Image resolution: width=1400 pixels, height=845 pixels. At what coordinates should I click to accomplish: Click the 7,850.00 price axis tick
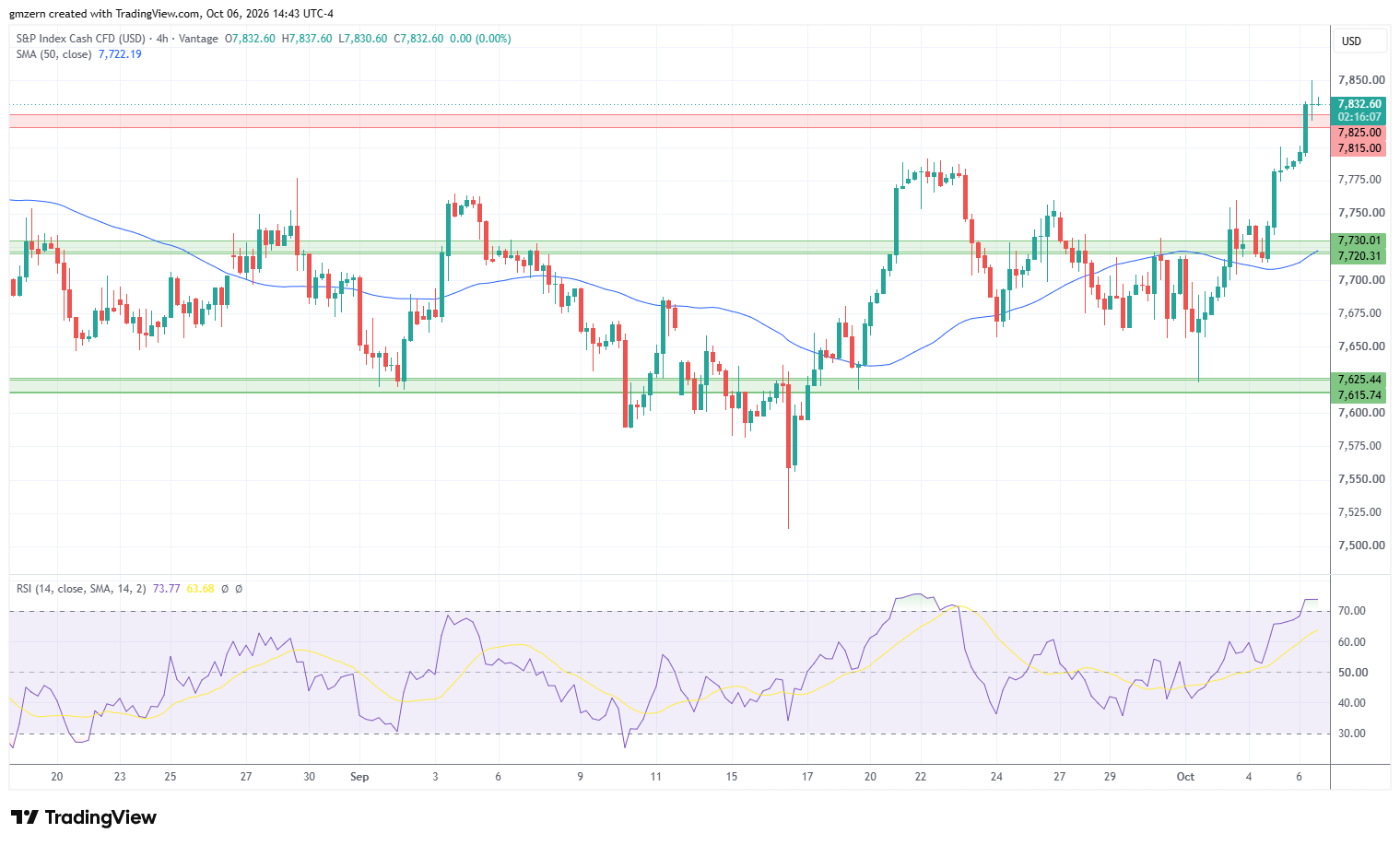pyautogui.click(x=1361, y=80)
